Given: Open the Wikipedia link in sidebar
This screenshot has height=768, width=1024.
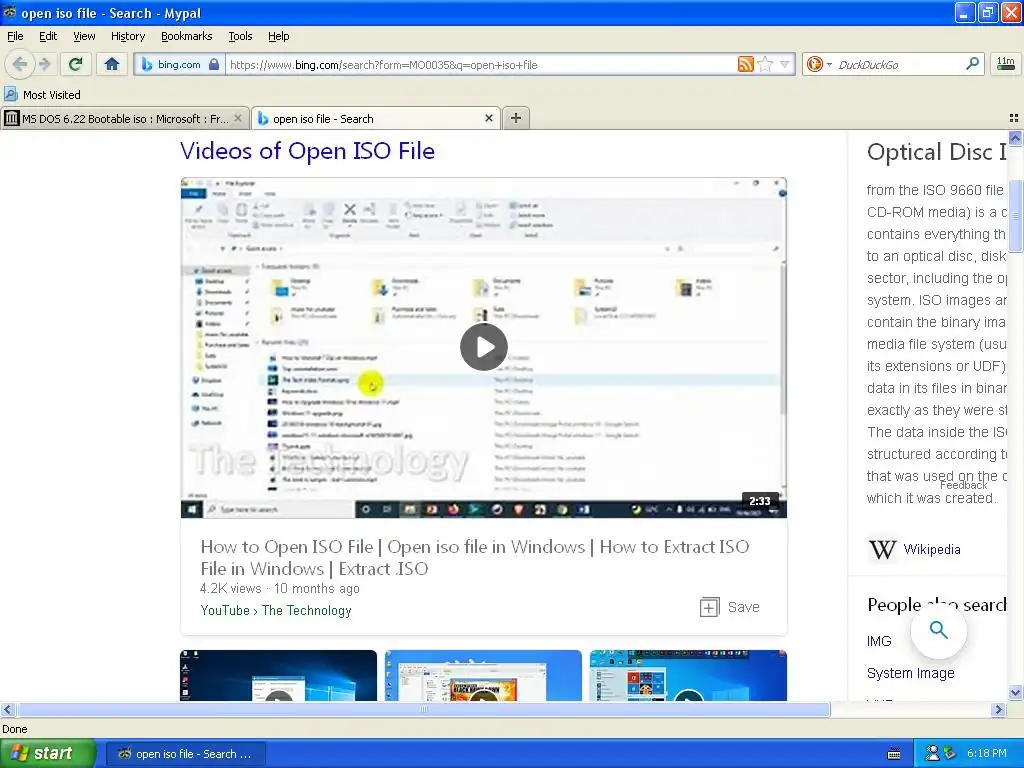Looking at the screenshot, I should coord(932,549).
